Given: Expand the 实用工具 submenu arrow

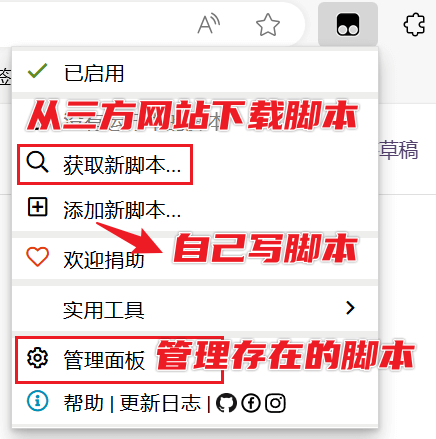Looking at the screenshot, I should (x=350, y=308).
